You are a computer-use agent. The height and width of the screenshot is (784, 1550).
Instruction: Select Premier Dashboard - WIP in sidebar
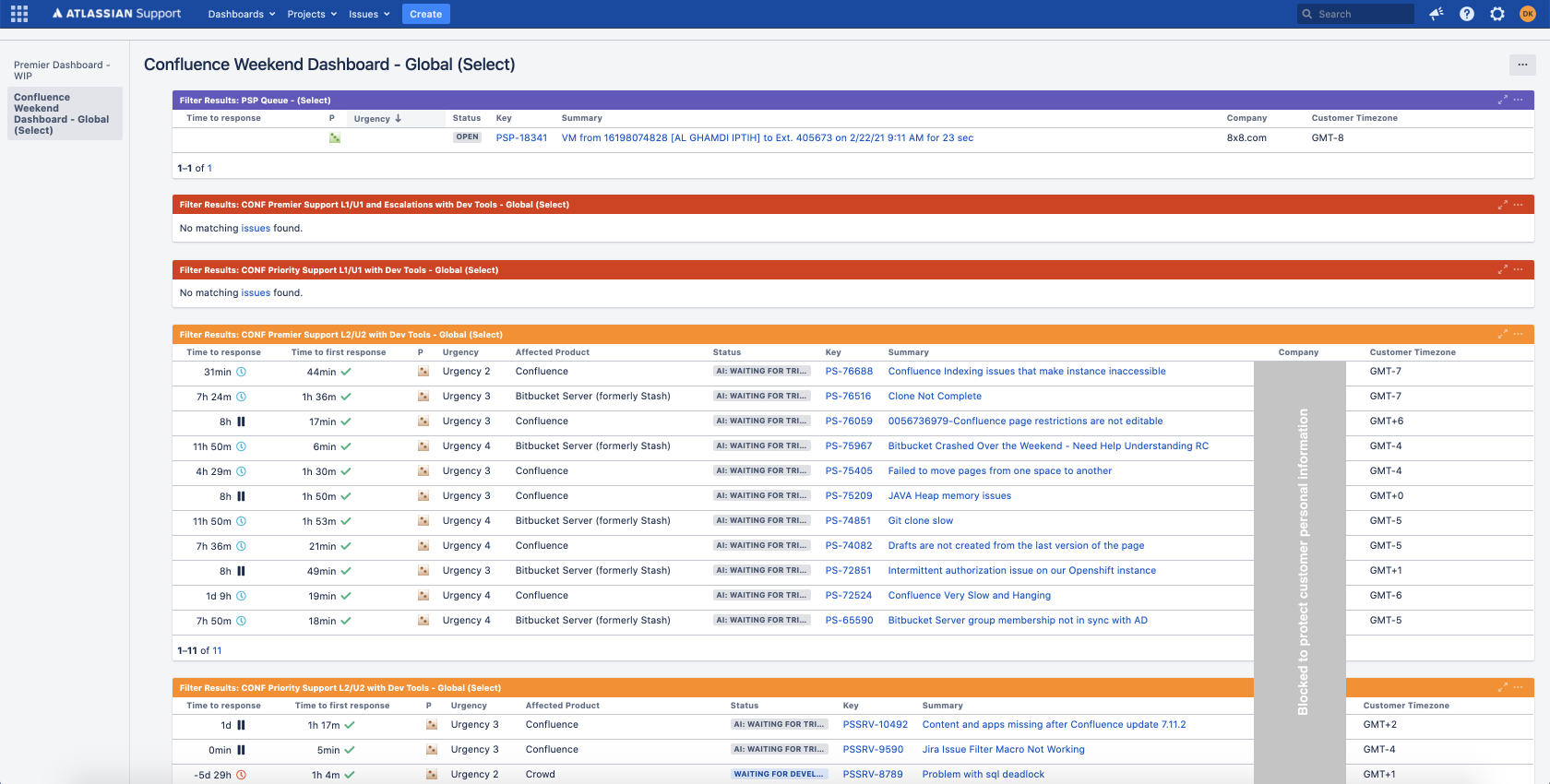63,70
